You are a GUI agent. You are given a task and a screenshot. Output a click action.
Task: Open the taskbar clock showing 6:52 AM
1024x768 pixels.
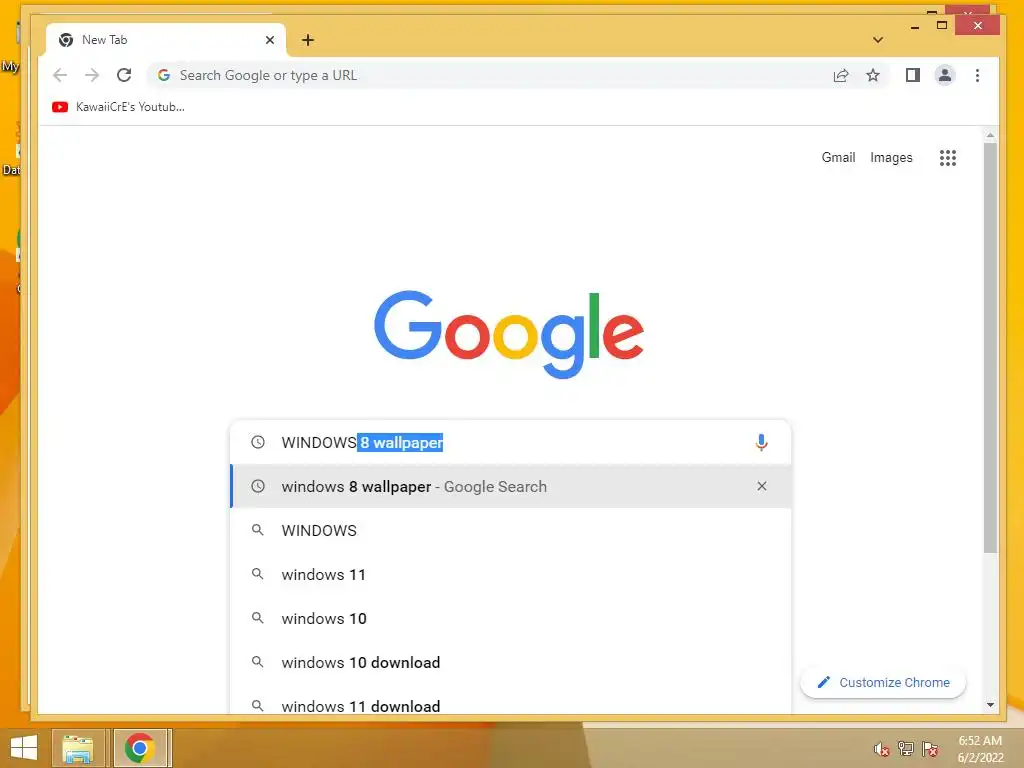click(x=980, y=749)
